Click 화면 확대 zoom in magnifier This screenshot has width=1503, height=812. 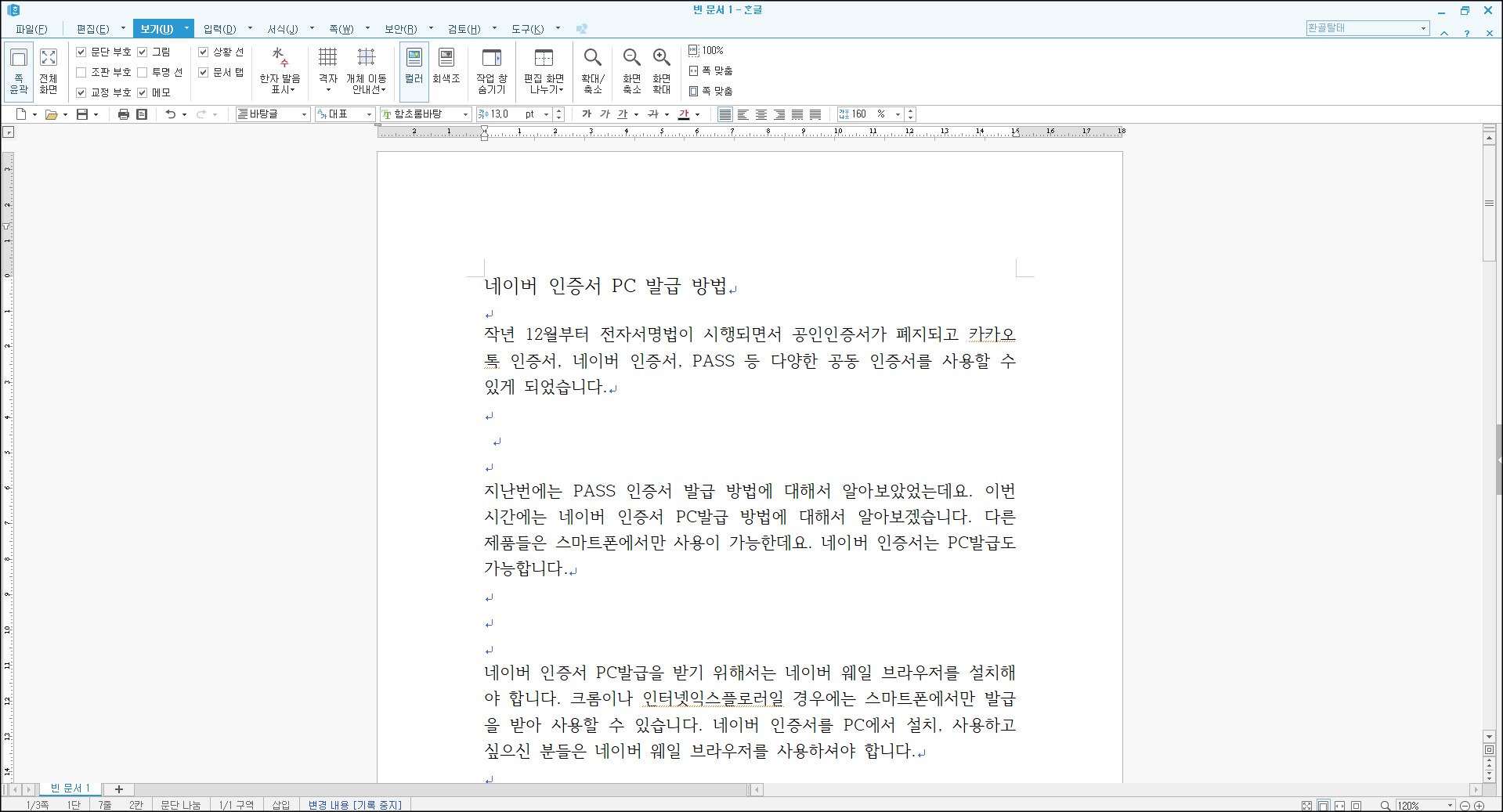pyautogui.click(x=662, y=71)
